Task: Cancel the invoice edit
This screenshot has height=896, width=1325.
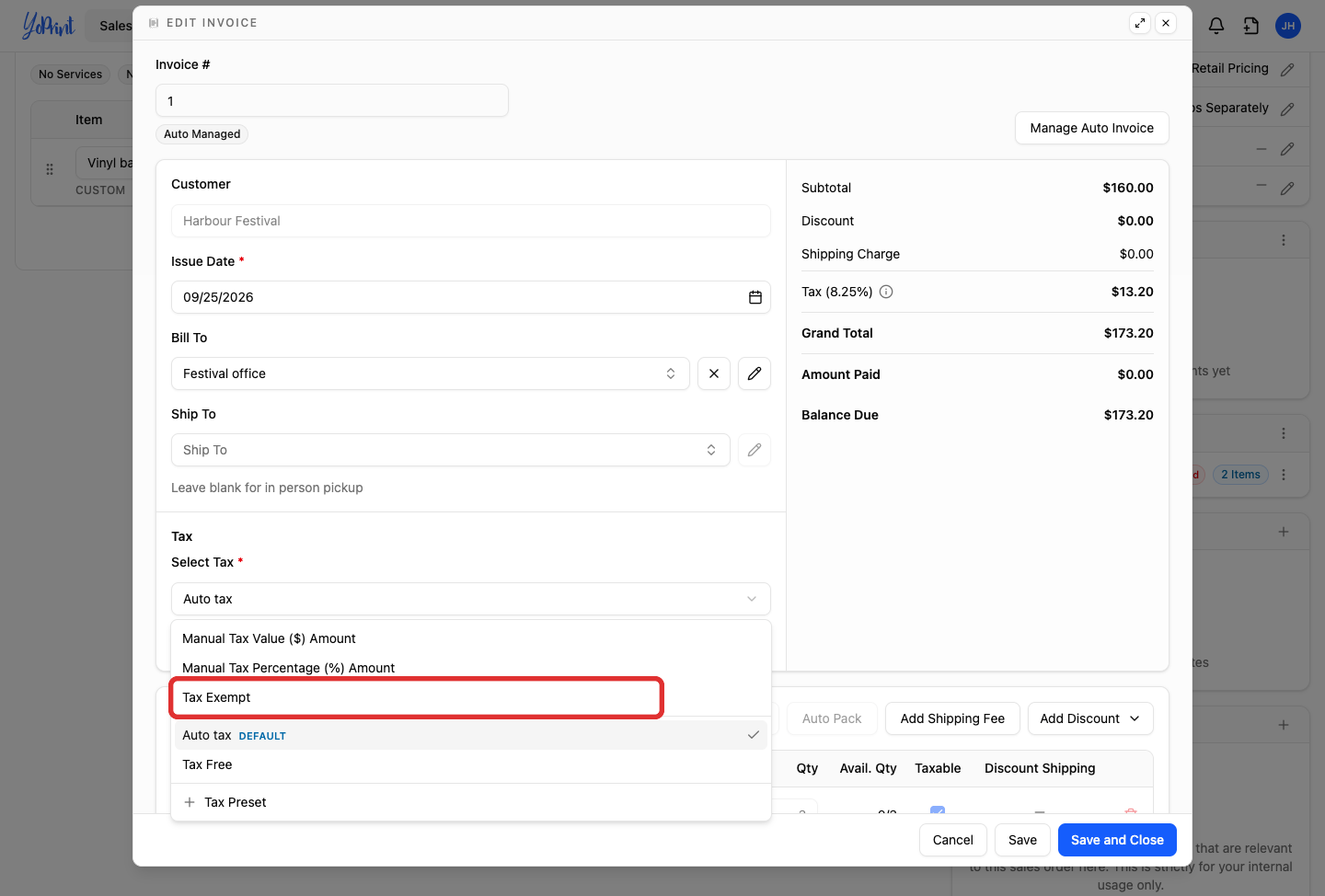Action: click(953, 840)
